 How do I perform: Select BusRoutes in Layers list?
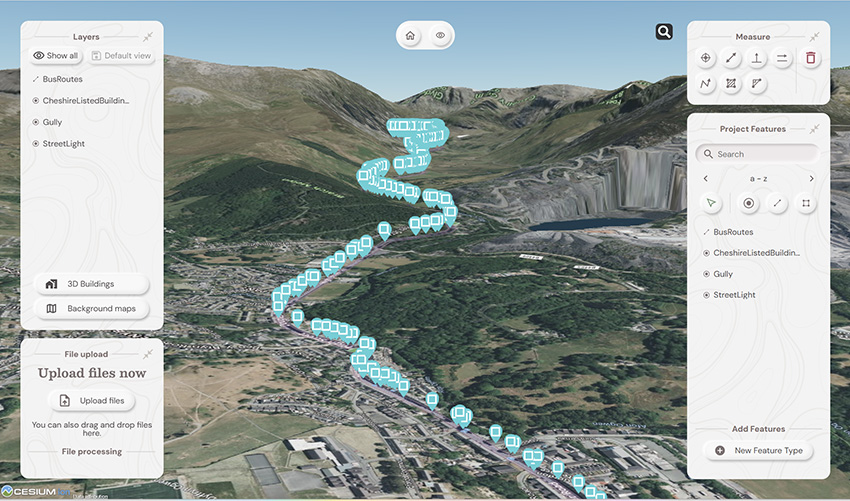pyautogui.click(x=62, y=79)
